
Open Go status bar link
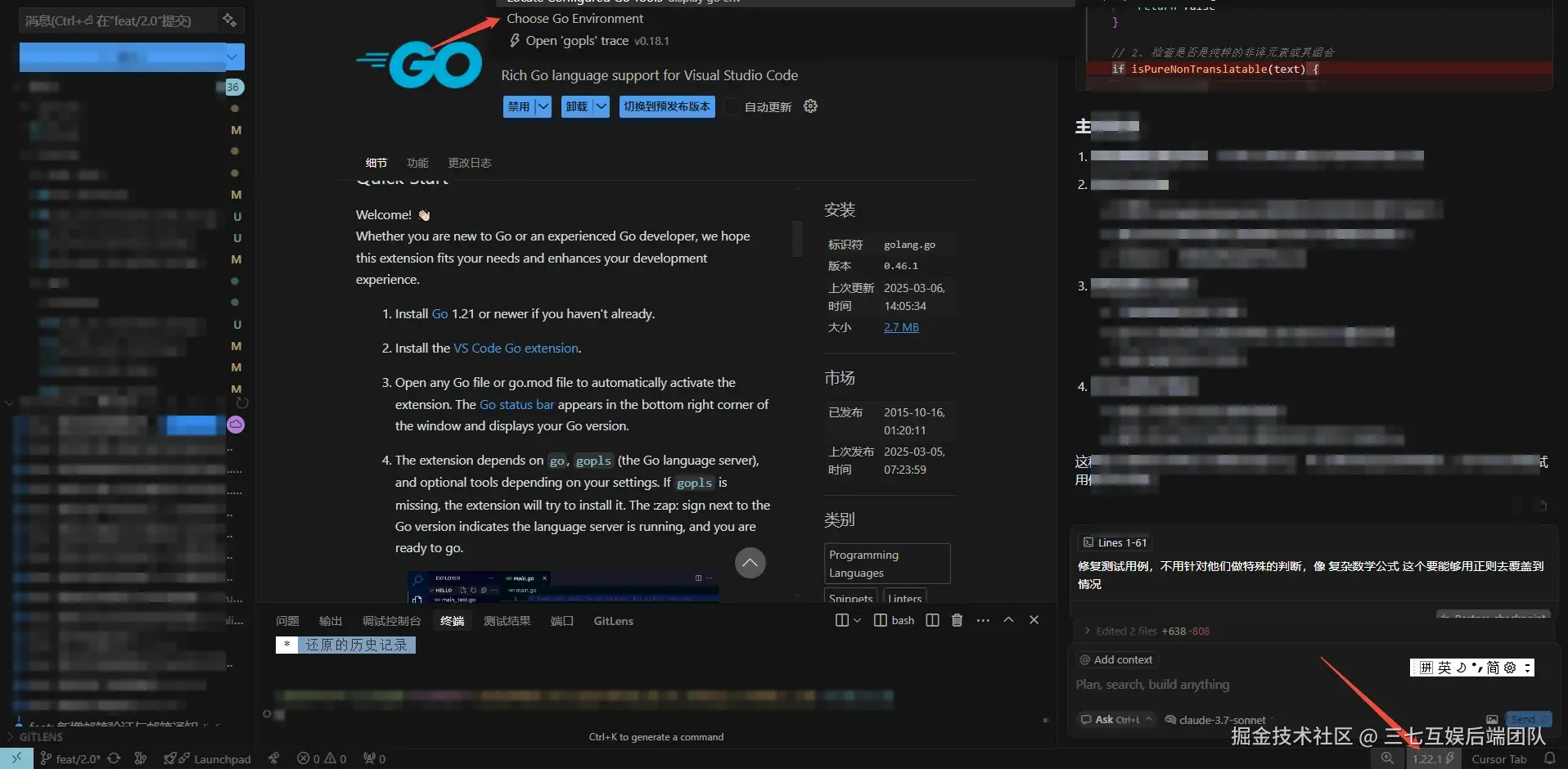(516, 404)
